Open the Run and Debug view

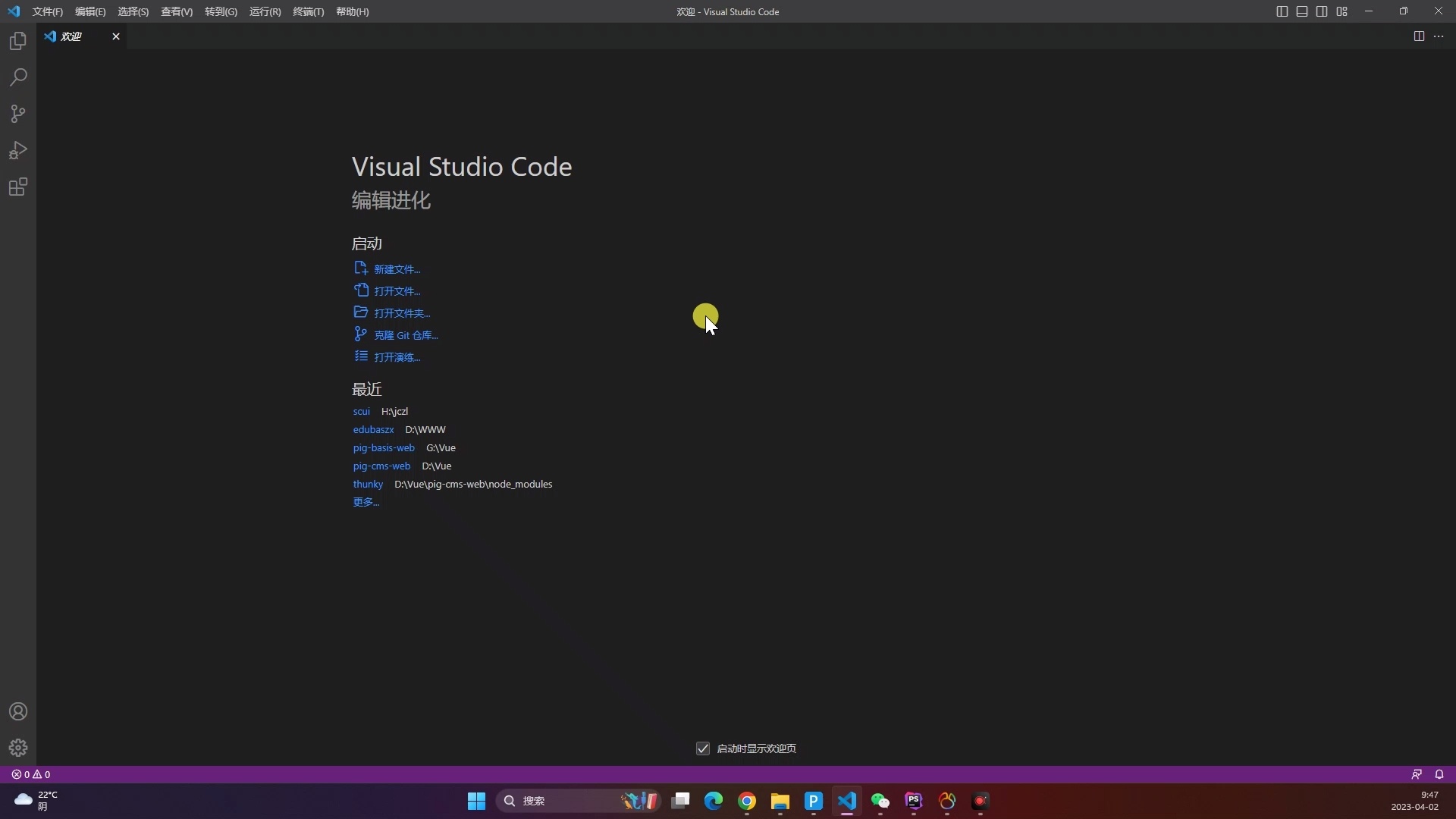click(17, 150)
